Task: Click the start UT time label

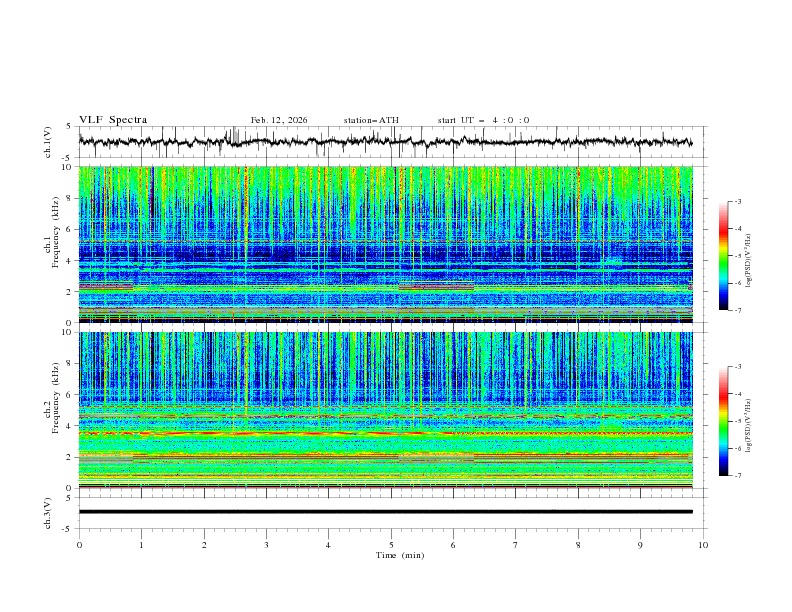Action: [x=483, y=120]
